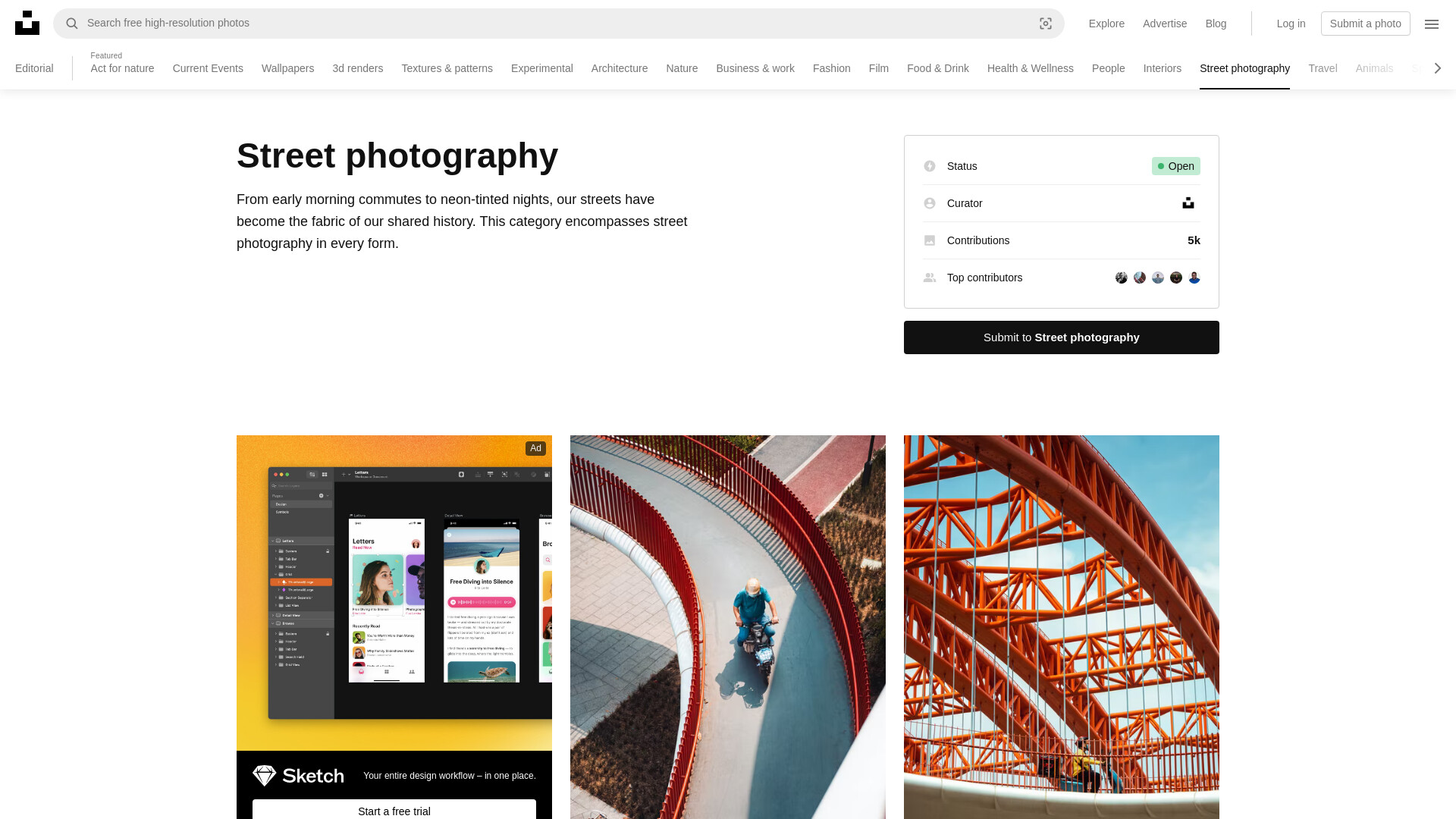Click the green Open status badge
Image resolution: width=1456 pixels, height=819 pixels.
(x=1175, y=166)
